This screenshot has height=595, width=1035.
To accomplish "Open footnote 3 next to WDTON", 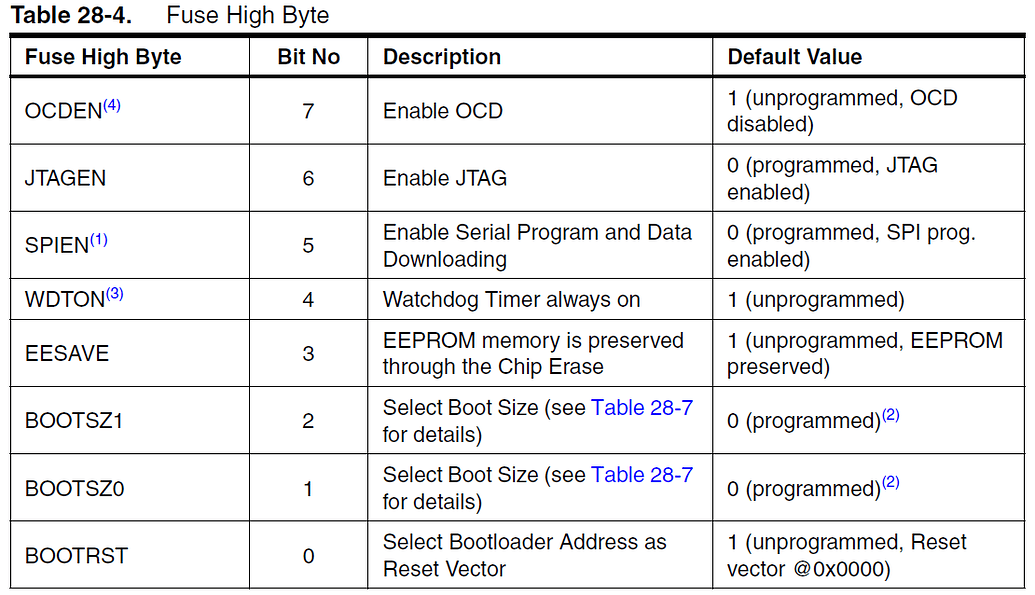I will pos(114,294).
